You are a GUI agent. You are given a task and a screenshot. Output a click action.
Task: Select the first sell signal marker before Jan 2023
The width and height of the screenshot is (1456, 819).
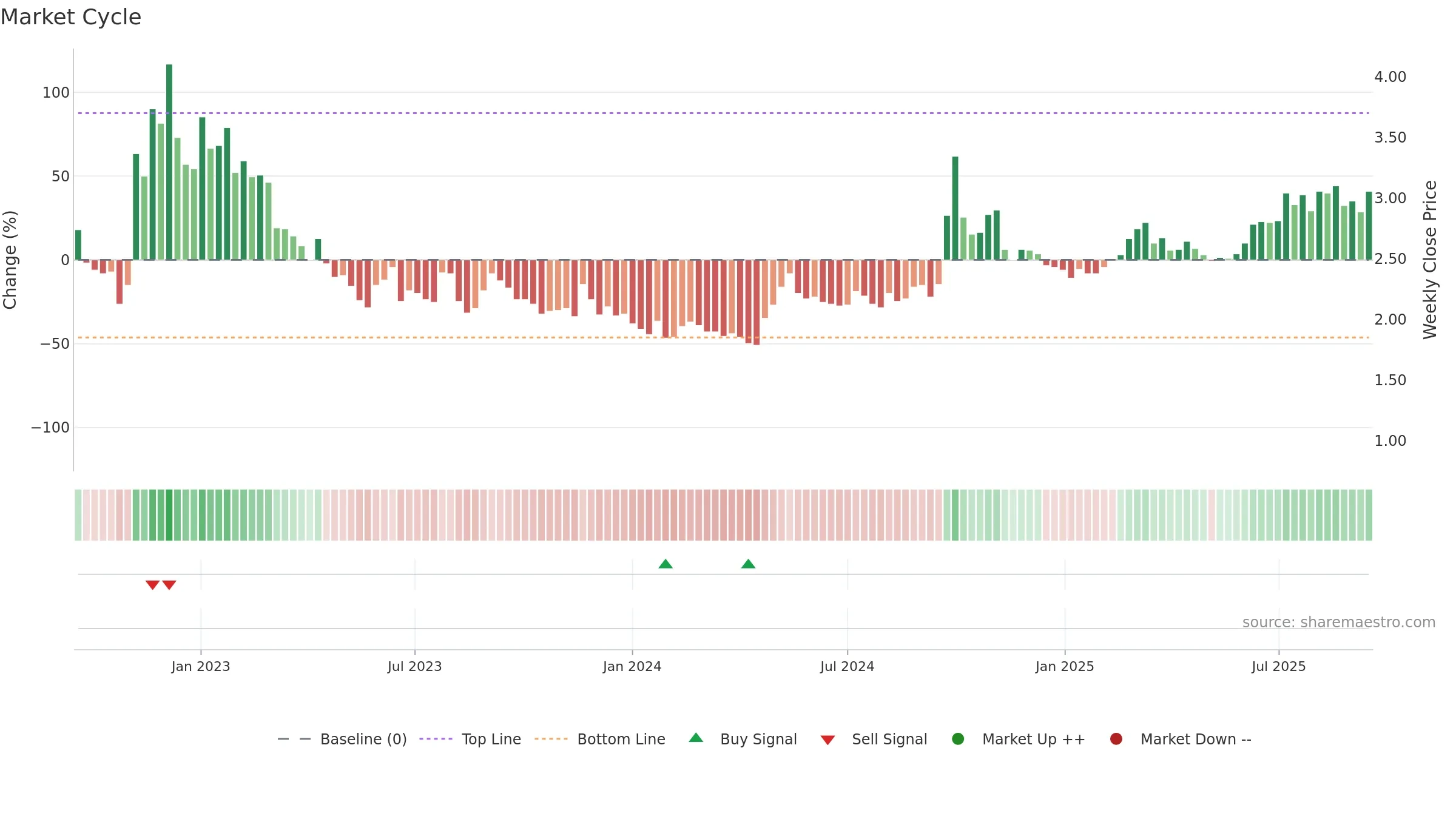pyautogui.click(x=152, y=585)
